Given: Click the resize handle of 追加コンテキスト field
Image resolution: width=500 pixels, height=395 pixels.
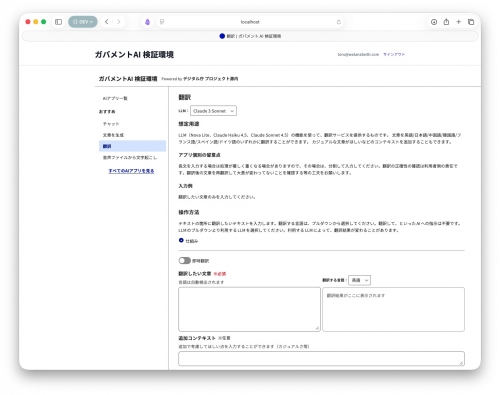Looking at the screenshot, I should [461, 363].
